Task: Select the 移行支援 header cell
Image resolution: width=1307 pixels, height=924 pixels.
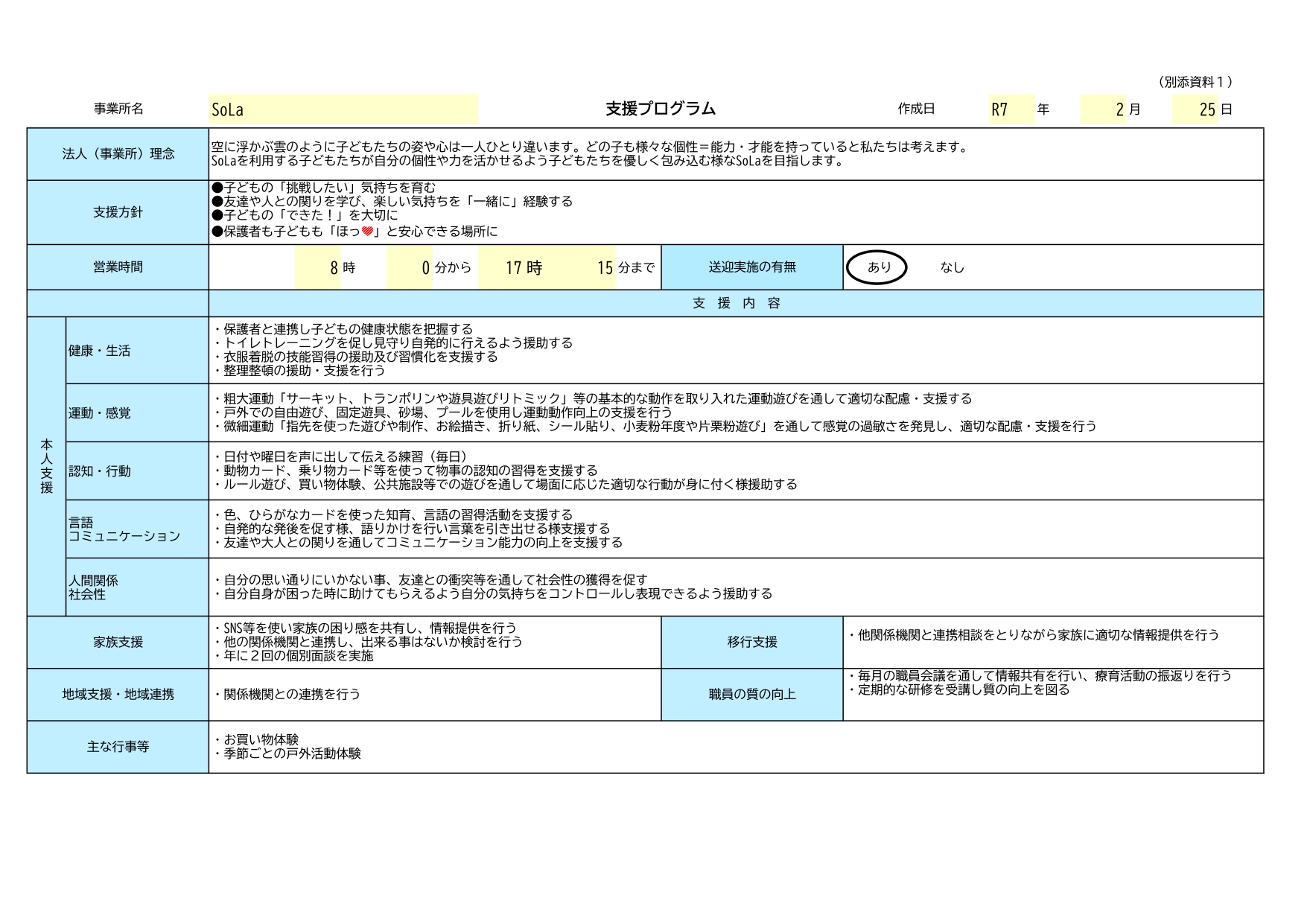Action: point(752,642)
